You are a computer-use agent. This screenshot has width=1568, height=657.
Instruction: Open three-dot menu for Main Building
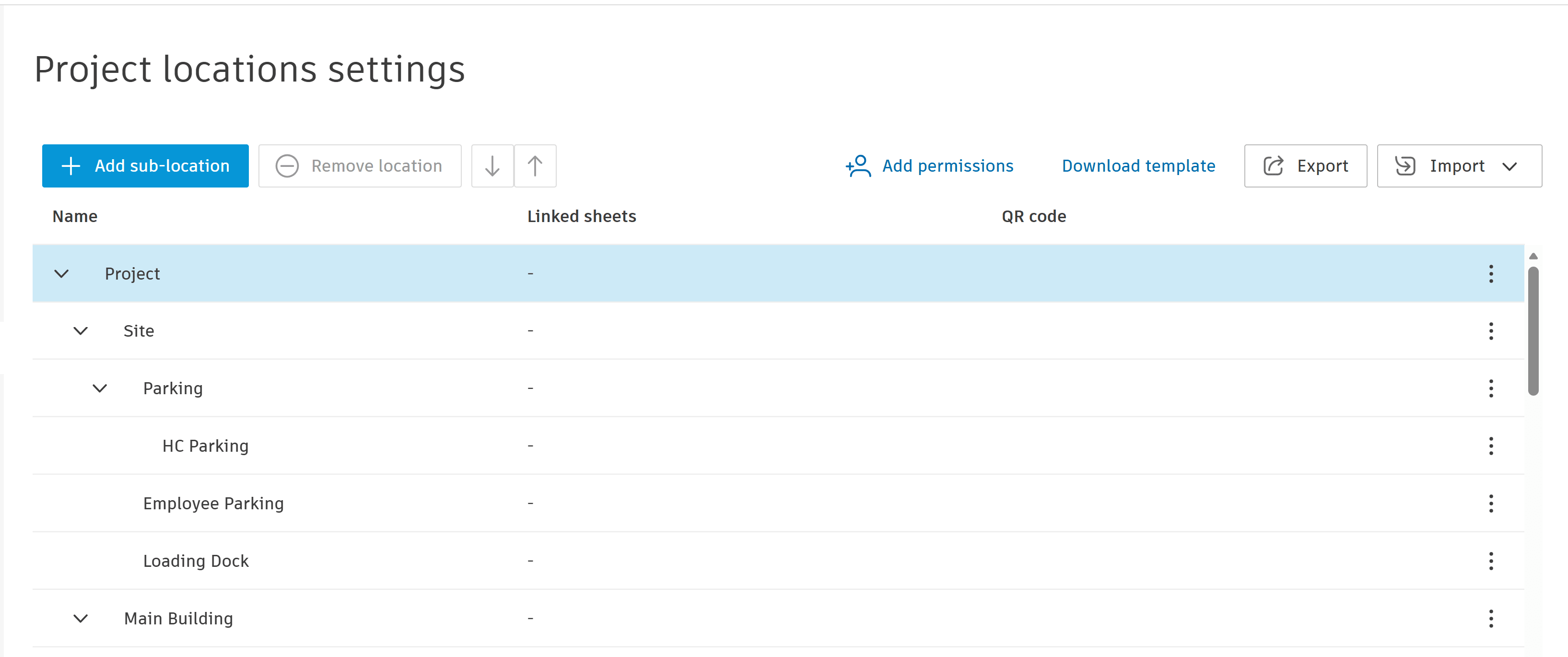click(x=1491, y=619)
